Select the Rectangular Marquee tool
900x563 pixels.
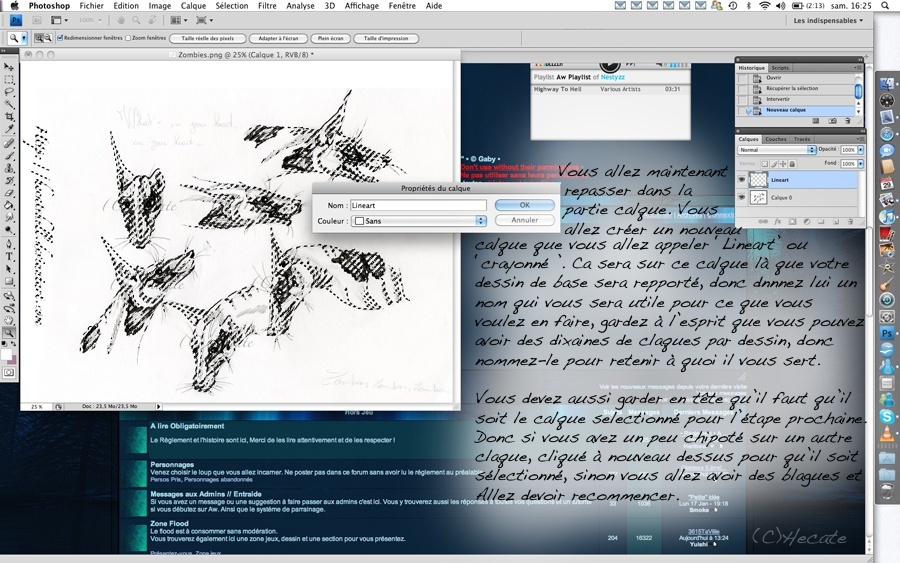[9, 80]
